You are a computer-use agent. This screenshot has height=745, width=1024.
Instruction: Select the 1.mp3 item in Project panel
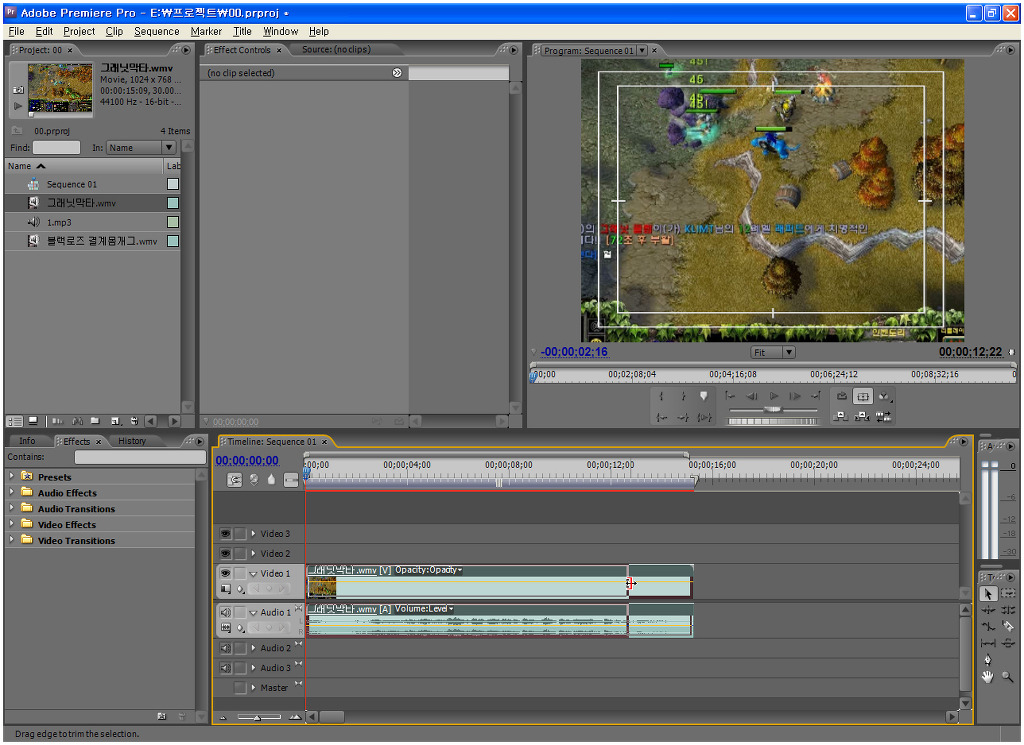tap(60, 222)
